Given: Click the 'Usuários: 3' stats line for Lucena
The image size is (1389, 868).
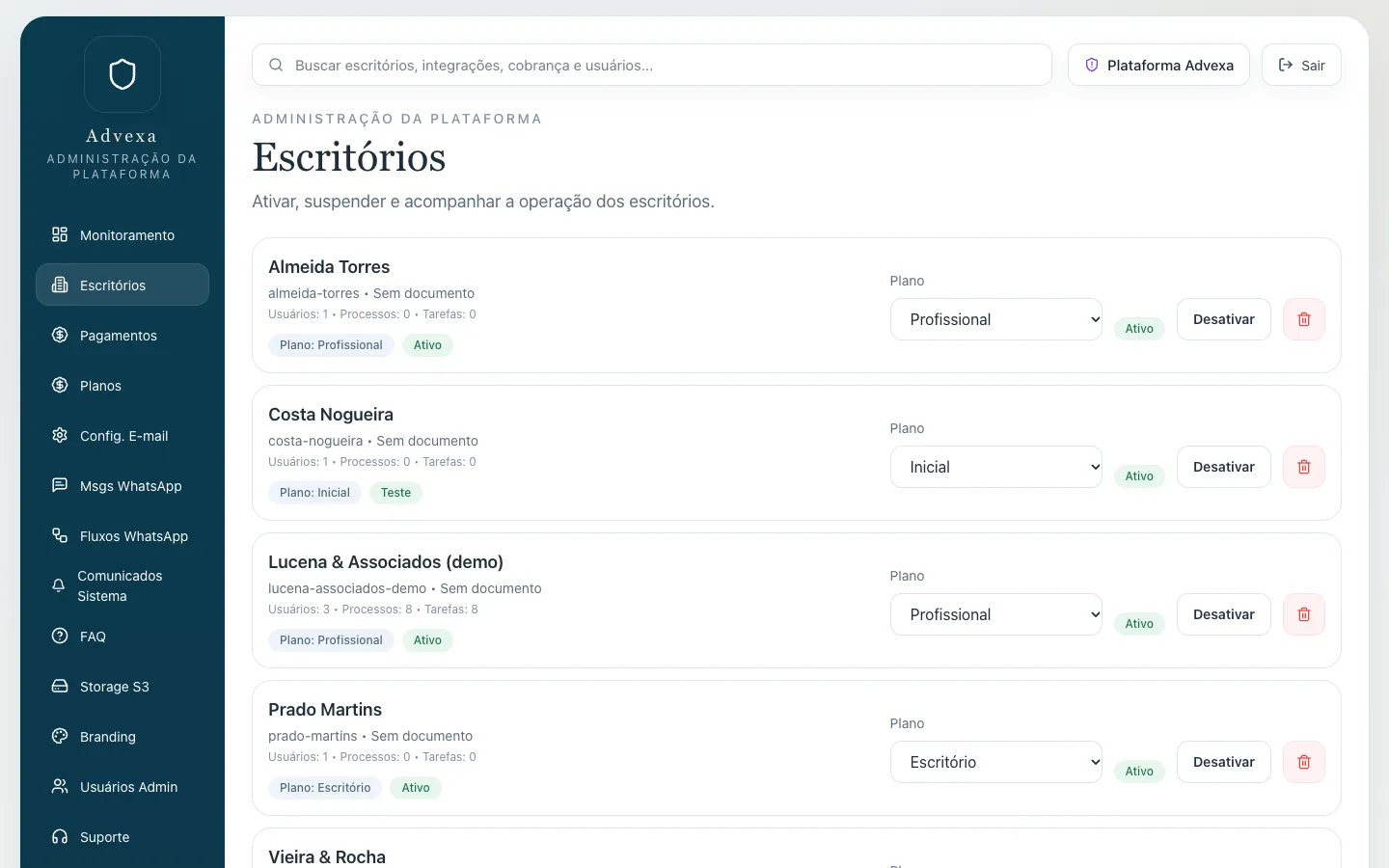Looking at the screenshot, I should pyautogui.click(x=373, y=610).
